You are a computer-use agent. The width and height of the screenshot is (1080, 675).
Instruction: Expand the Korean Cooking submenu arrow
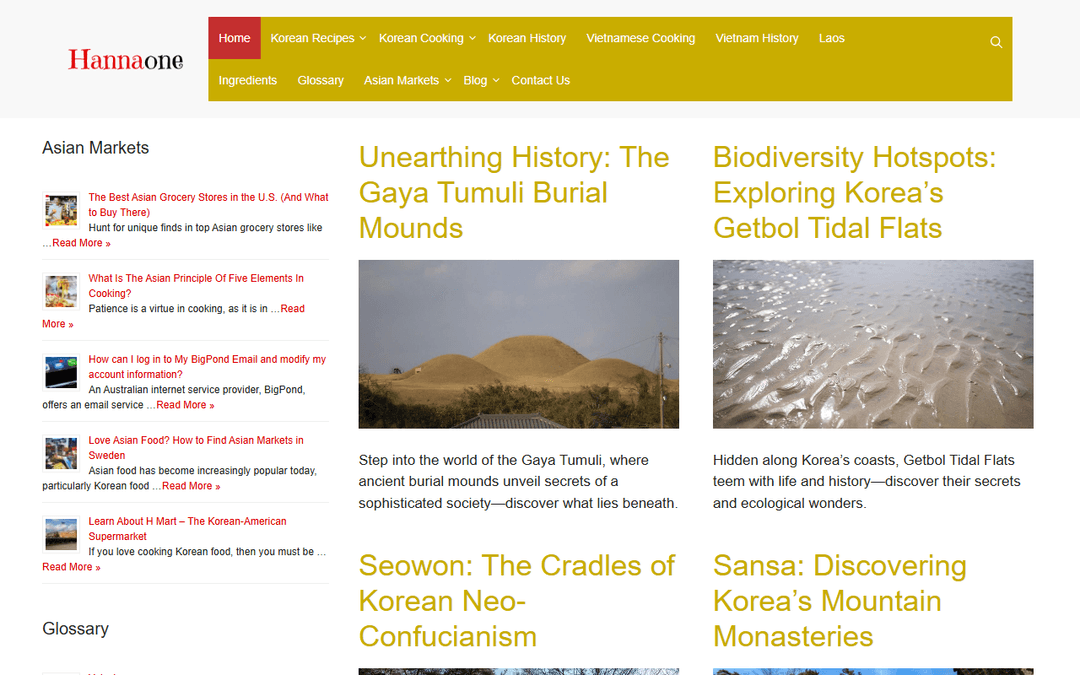point(472,39)
